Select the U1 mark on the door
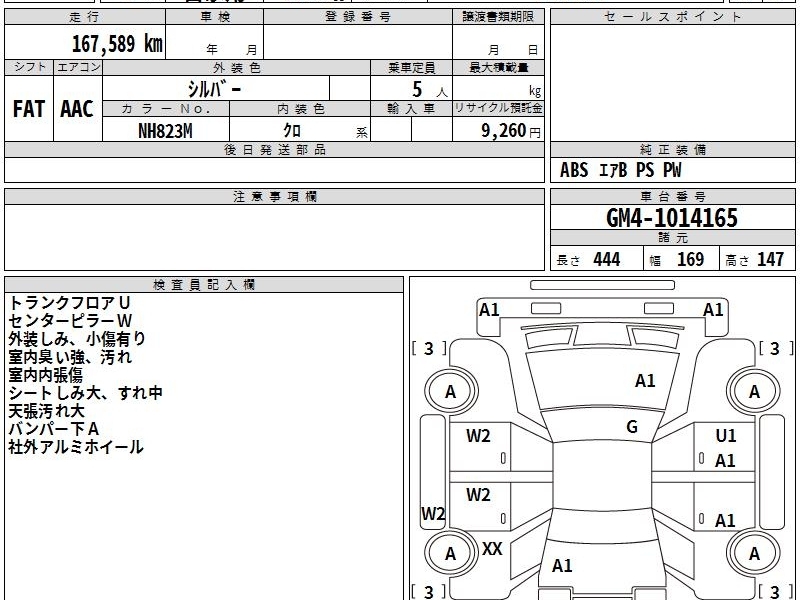Viewport: 800px width, 600px height. [726, 436]
